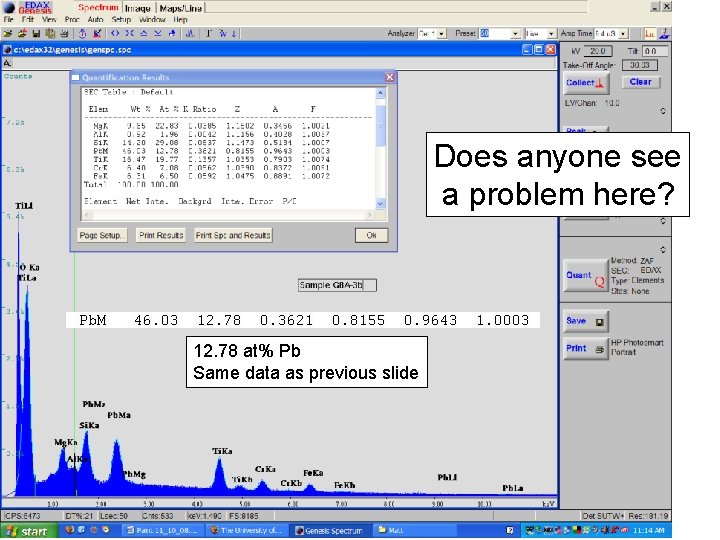
Task: Click the blue anchor-like toolbar icon
Action: tap(82, 34)
